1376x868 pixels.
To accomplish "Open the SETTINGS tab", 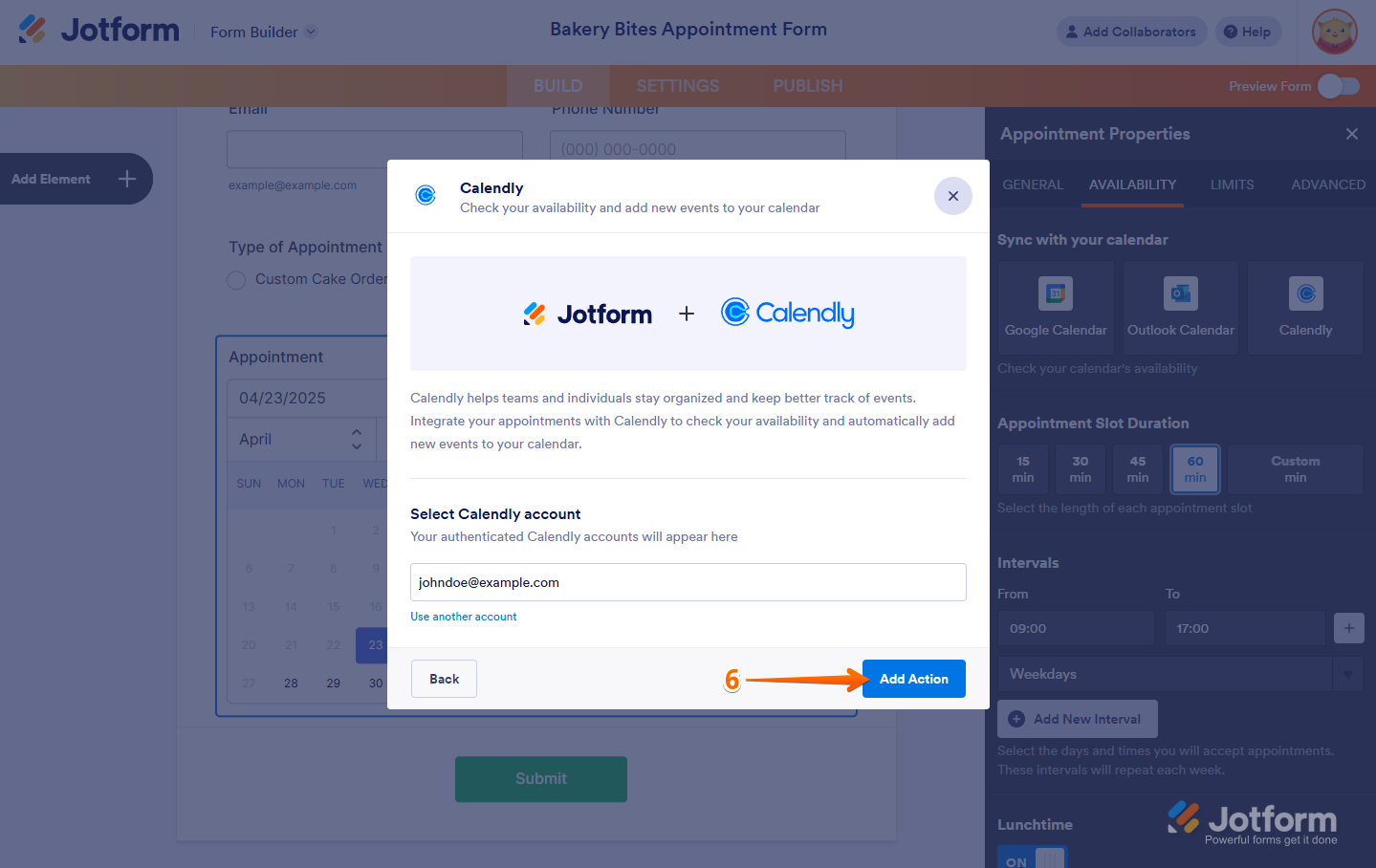I will pos(677,86).
